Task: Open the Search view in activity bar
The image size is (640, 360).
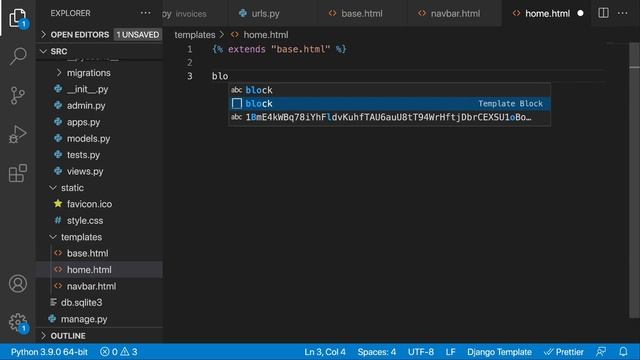Action: pos(18,56)
